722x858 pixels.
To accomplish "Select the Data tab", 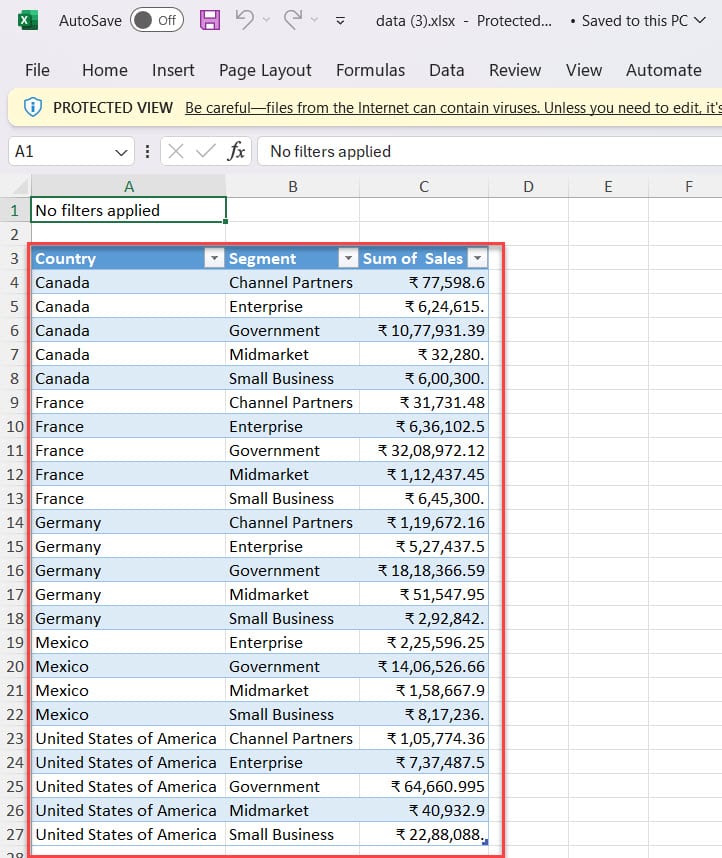I will pyautogui.click(x=447, y=70).
